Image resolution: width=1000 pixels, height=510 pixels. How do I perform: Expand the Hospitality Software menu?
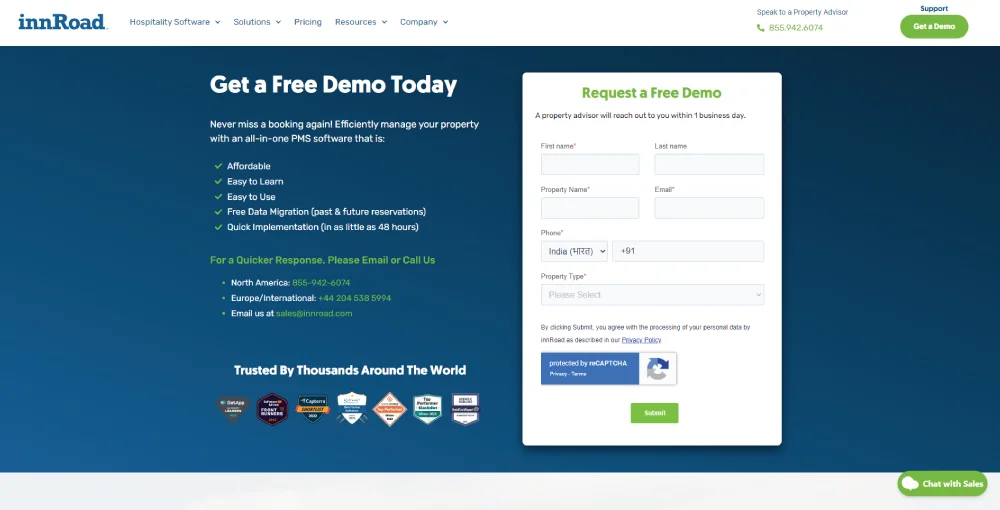pyautogui.click(x=175, y=22)
